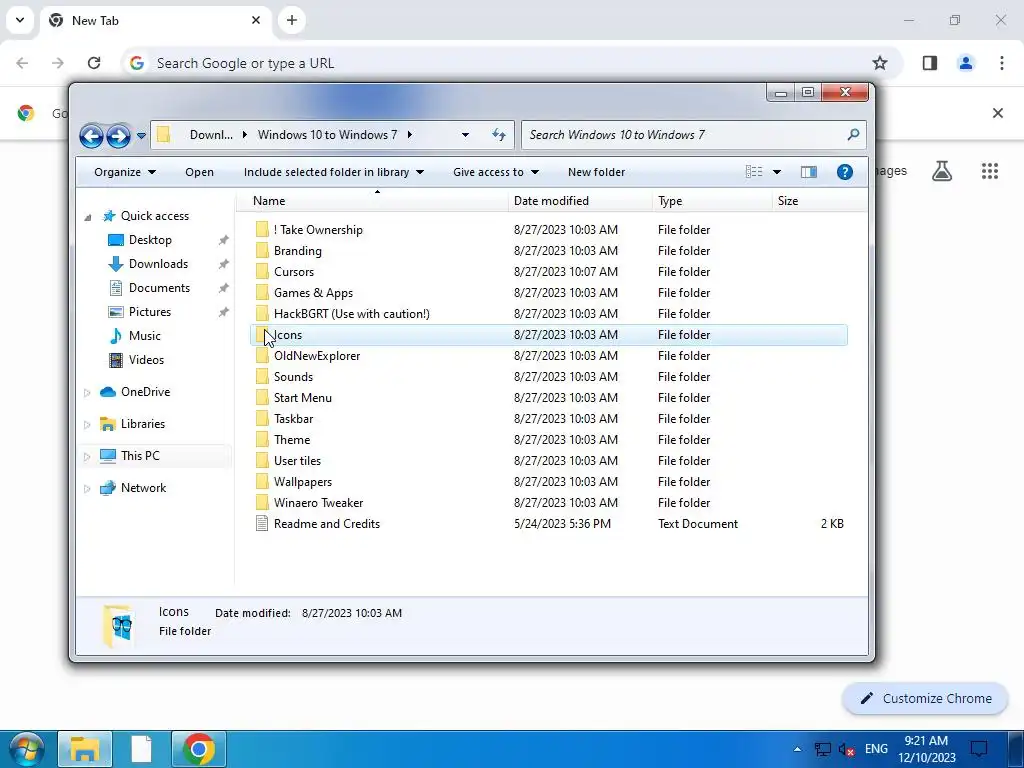Open the Organize menu

(125, 172)
